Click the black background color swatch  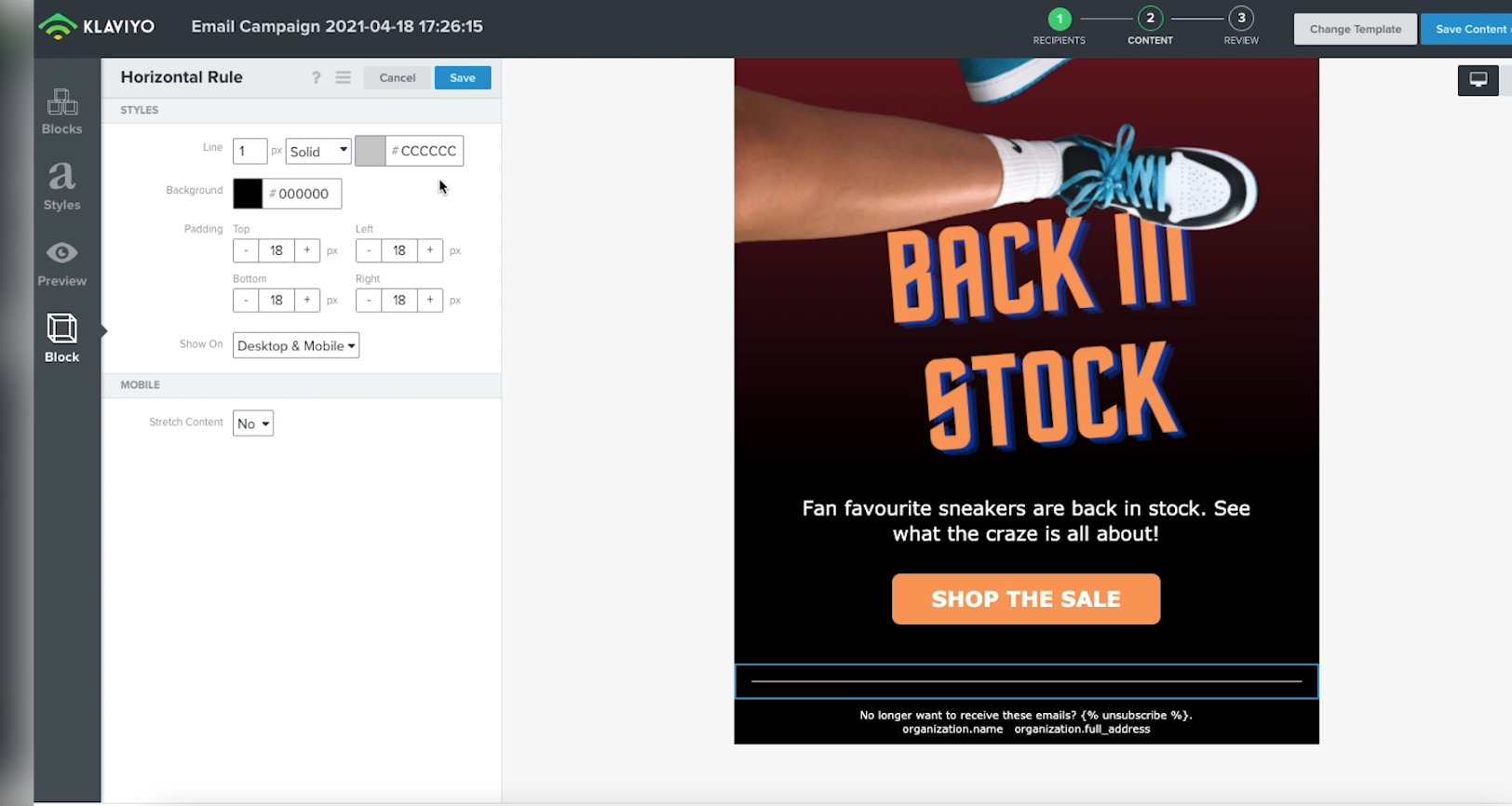pyautogui.click(x=248, y=194)
